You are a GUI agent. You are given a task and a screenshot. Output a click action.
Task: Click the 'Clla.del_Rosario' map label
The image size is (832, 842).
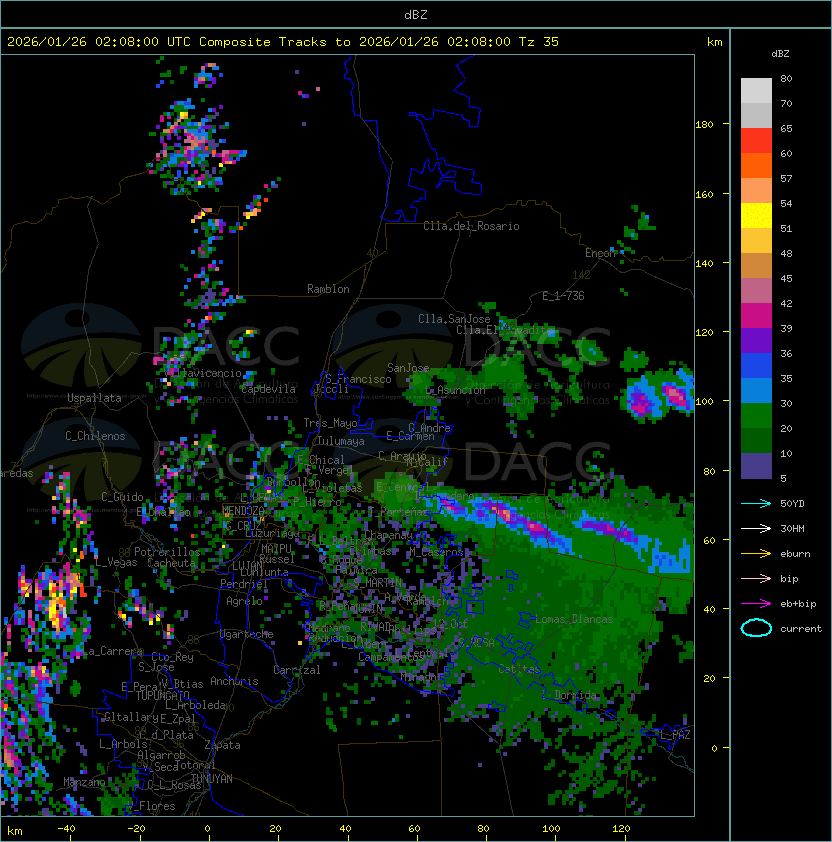471,226
